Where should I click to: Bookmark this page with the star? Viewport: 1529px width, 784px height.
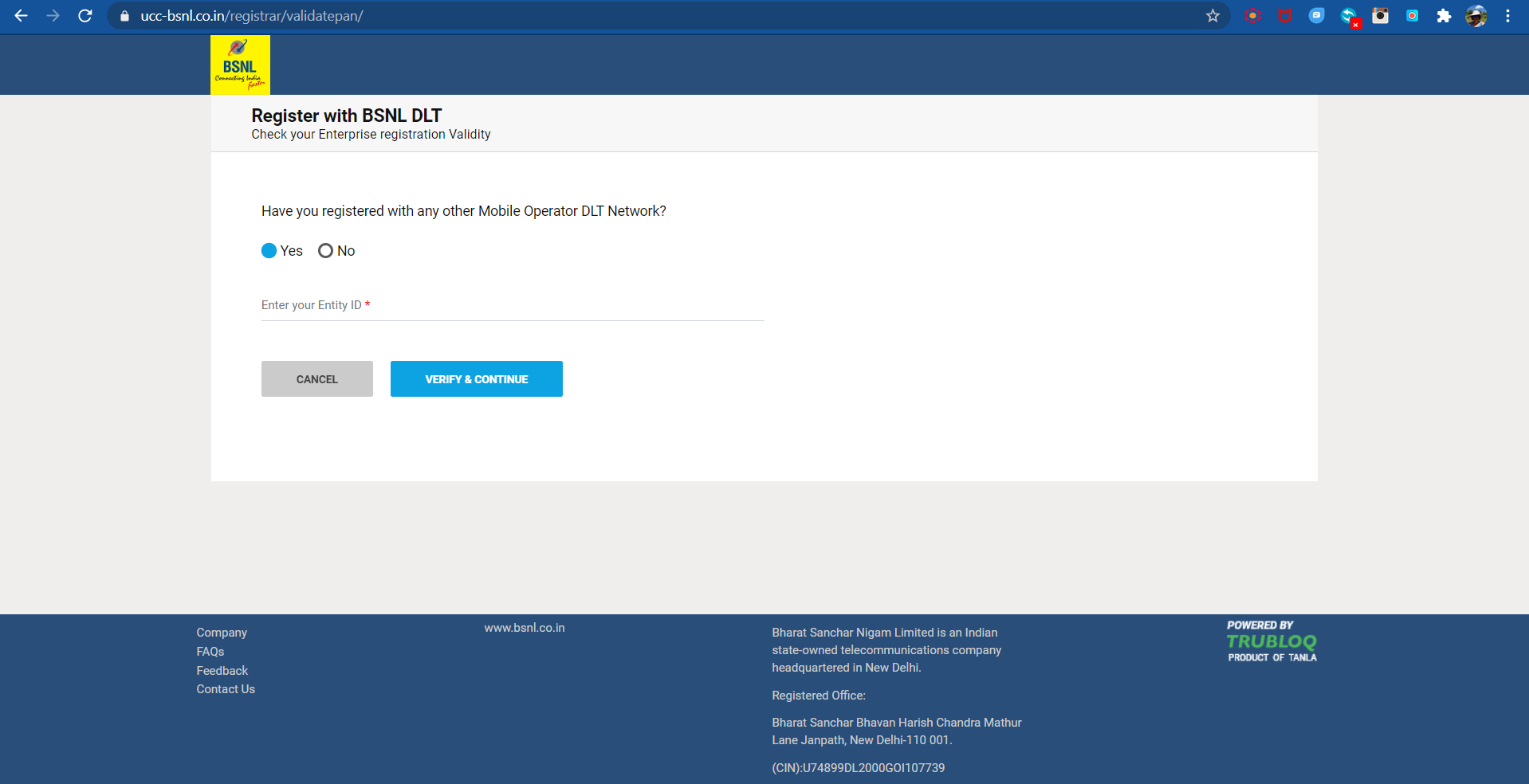pyautogui.click(x=1213, y=16)
